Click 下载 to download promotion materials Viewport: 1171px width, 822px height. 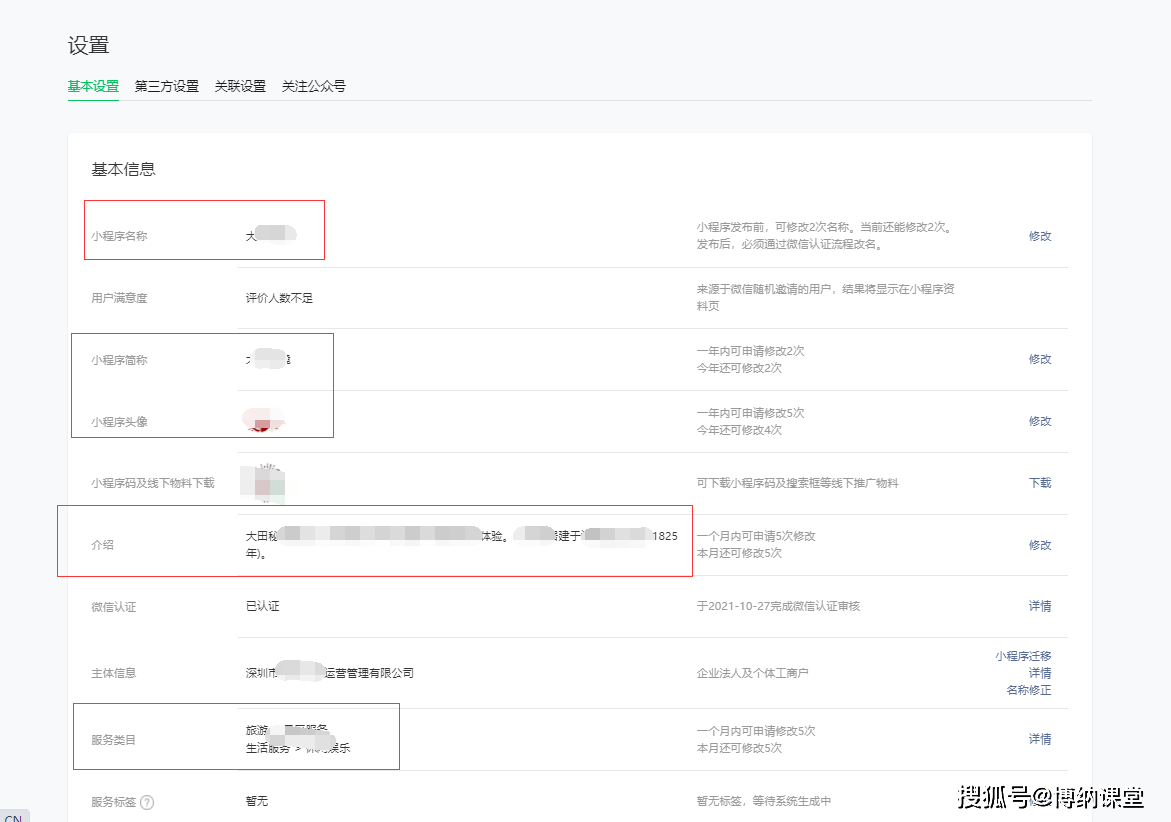1039,483
